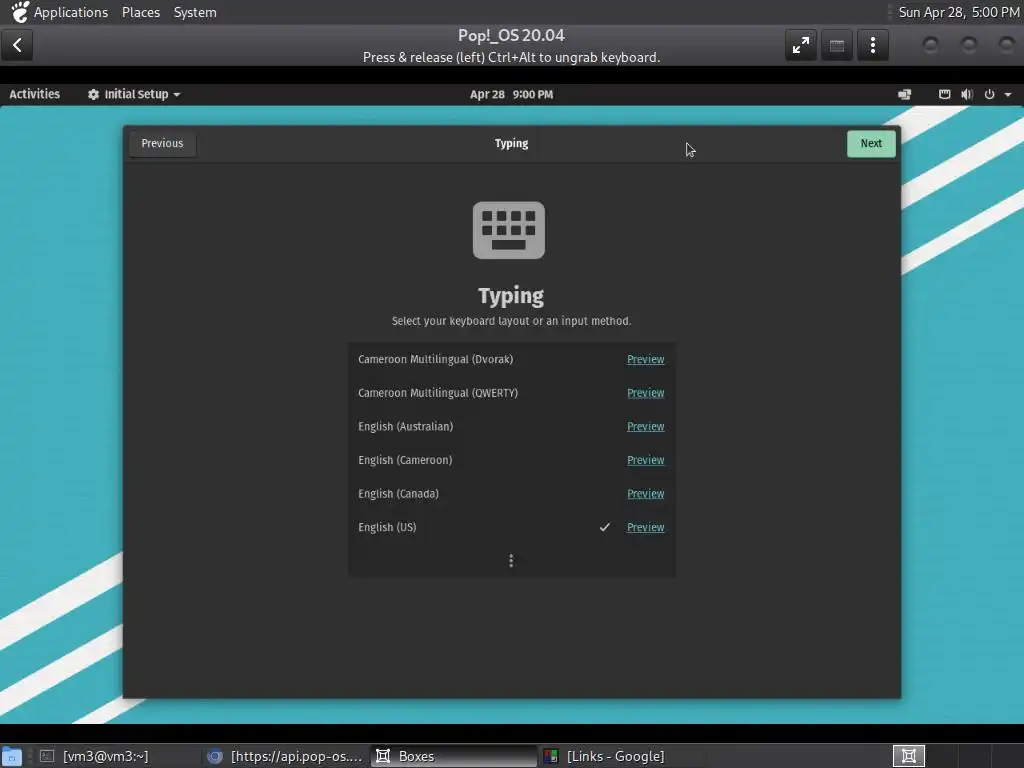The image size is (1024, 768).
Task: Switch to the Links - Google taskbar item
Action: (620, 756)
